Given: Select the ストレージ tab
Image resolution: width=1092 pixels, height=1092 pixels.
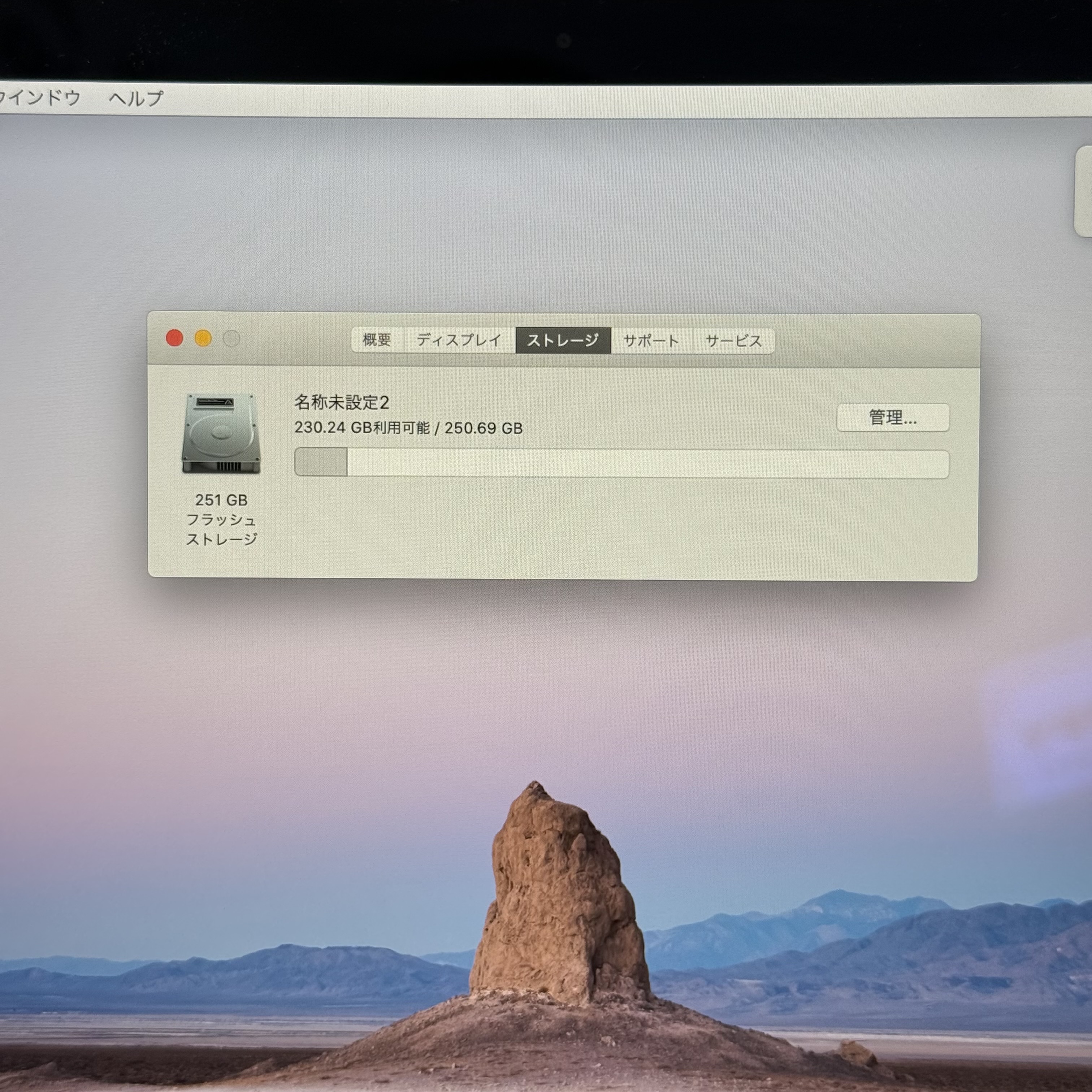Looking at the screenshot, I should coord(562,340).
